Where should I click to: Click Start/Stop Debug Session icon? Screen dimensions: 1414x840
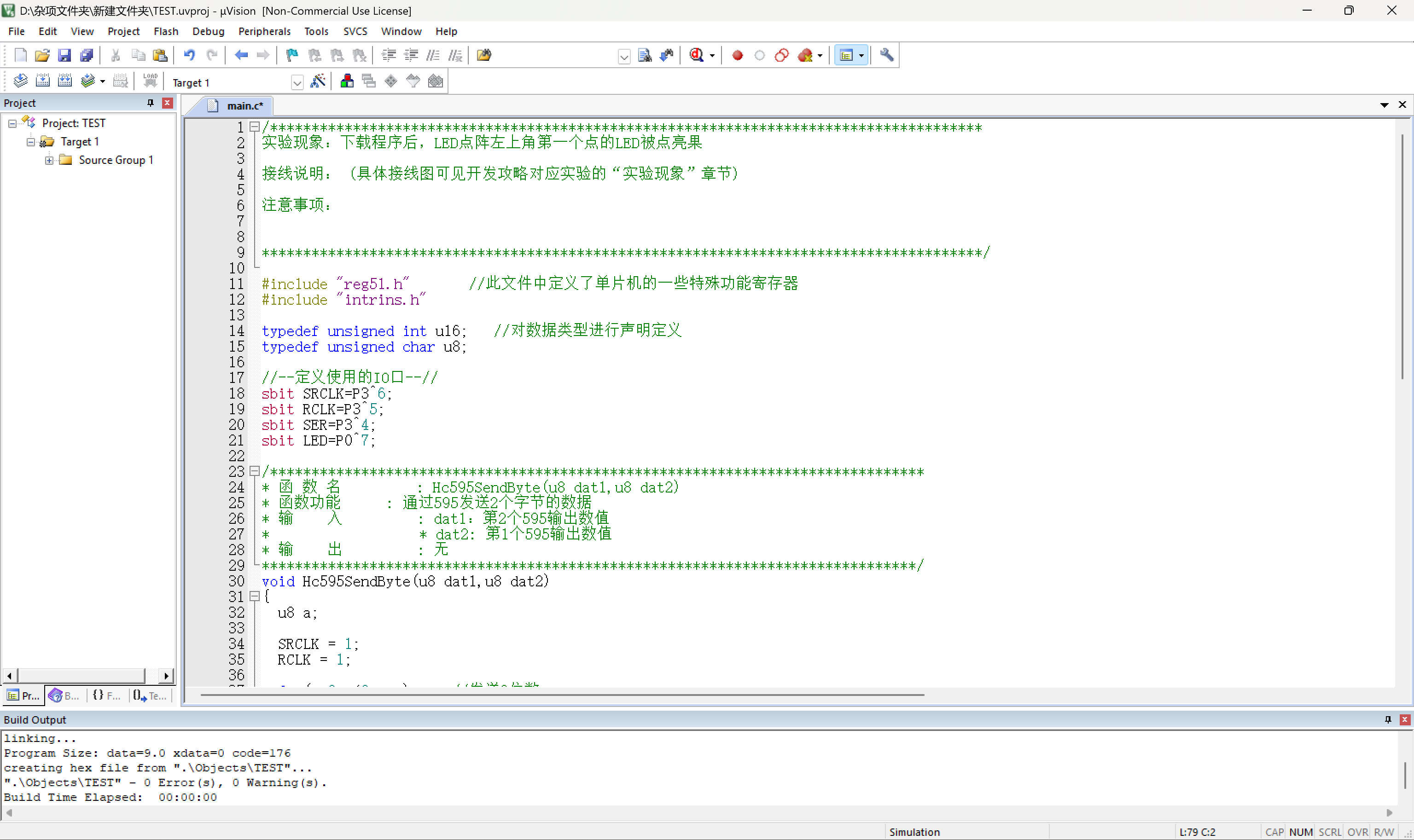[x=697, y=55]
